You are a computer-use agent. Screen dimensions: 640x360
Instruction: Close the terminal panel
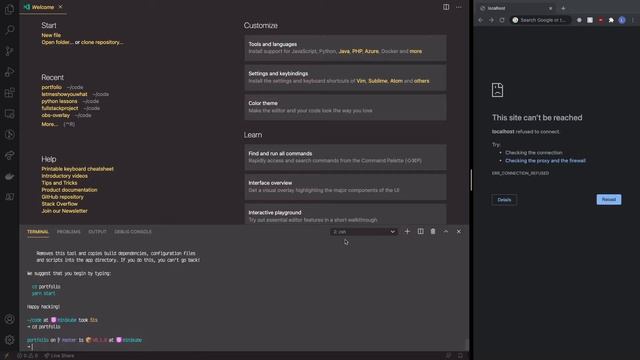click(x=459, y=231)
